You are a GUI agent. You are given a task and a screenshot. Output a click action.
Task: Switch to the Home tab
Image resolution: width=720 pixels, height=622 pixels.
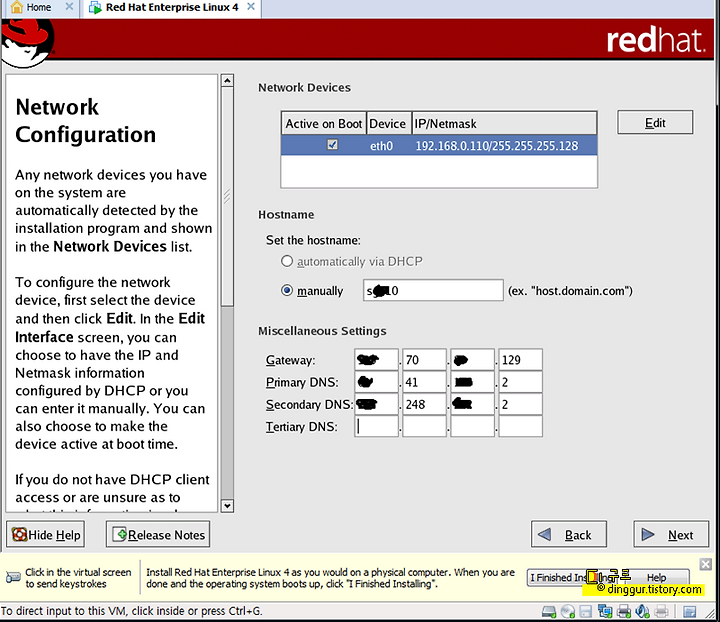(x=39, y=7)
